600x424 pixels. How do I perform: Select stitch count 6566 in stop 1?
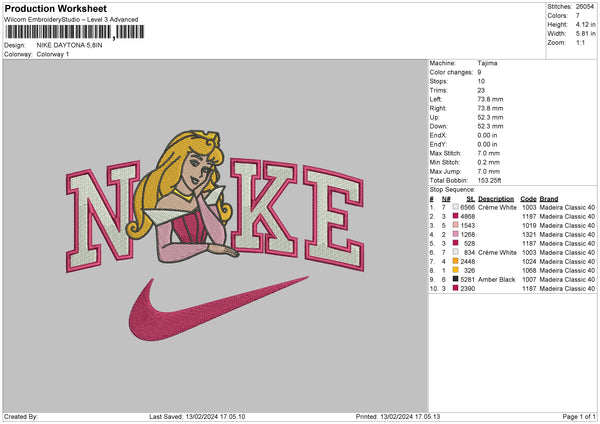(x=468, y=207)
